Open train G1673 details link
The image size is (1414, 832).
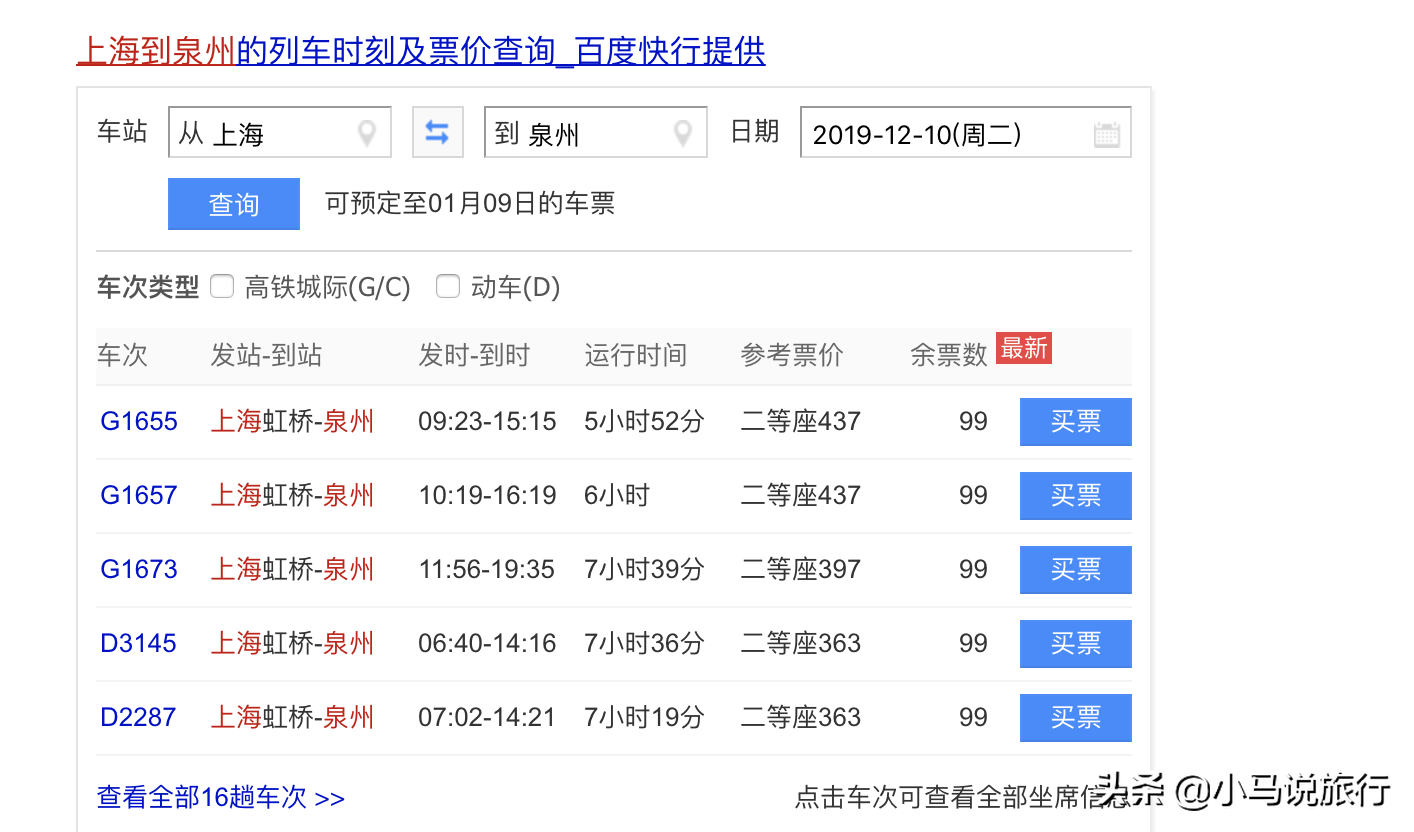(139, 569)
